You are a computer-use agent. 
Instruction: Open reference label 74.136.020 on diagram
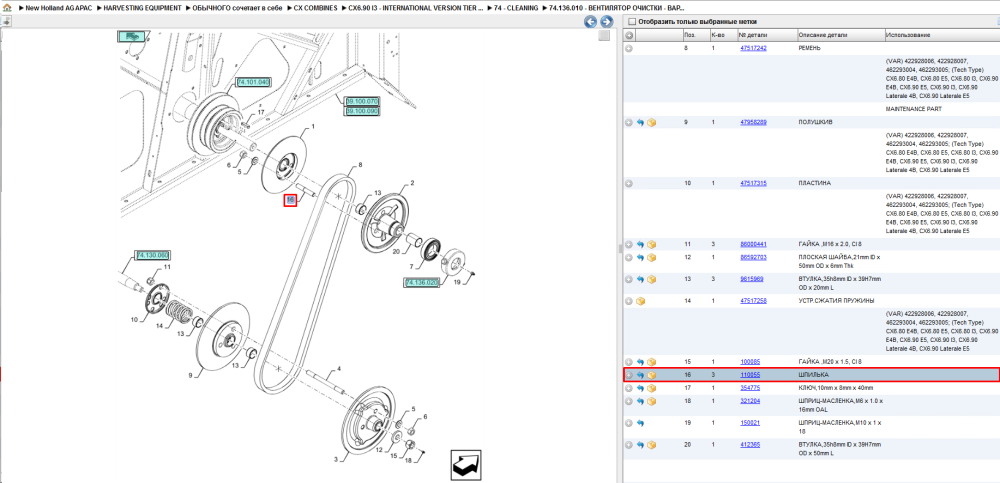(422, 283)
